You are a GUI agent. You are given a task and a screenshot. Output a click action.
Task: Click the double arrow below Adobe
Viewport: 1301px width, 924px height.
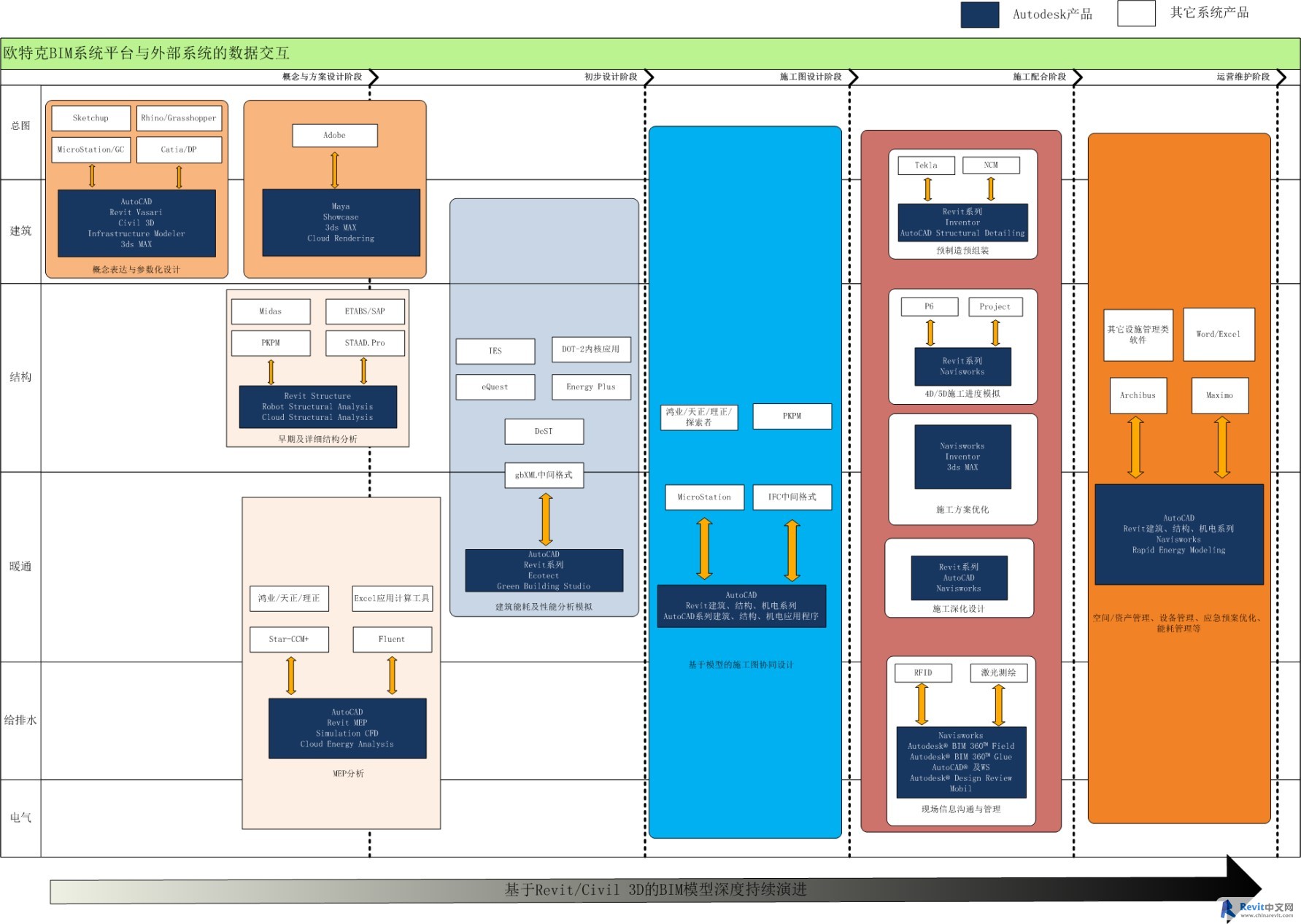335,169
